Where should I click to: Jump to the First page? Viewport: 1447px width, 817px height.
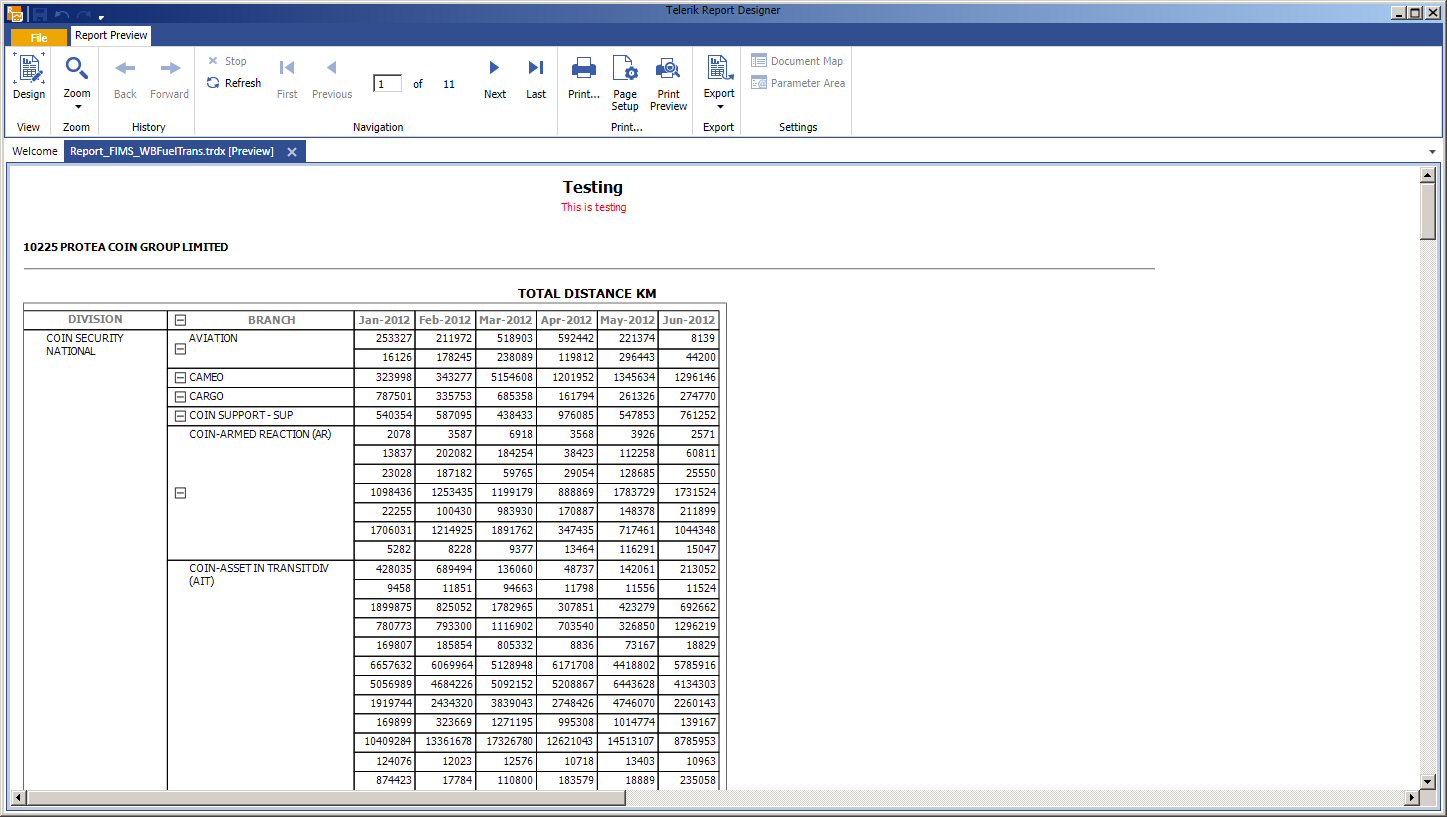tap(287, 78)
